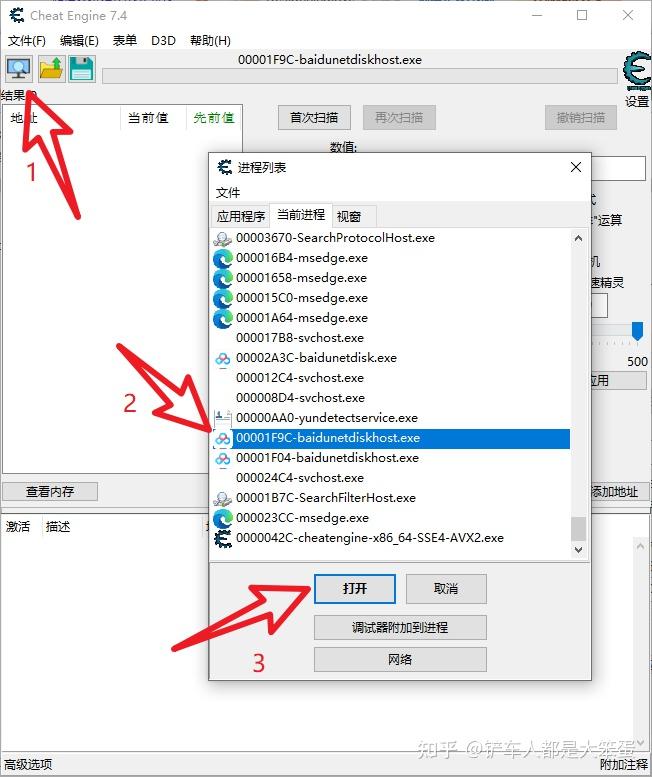Click the speedhack slider handle
The image size is (652, 777).
pos(638,331)
